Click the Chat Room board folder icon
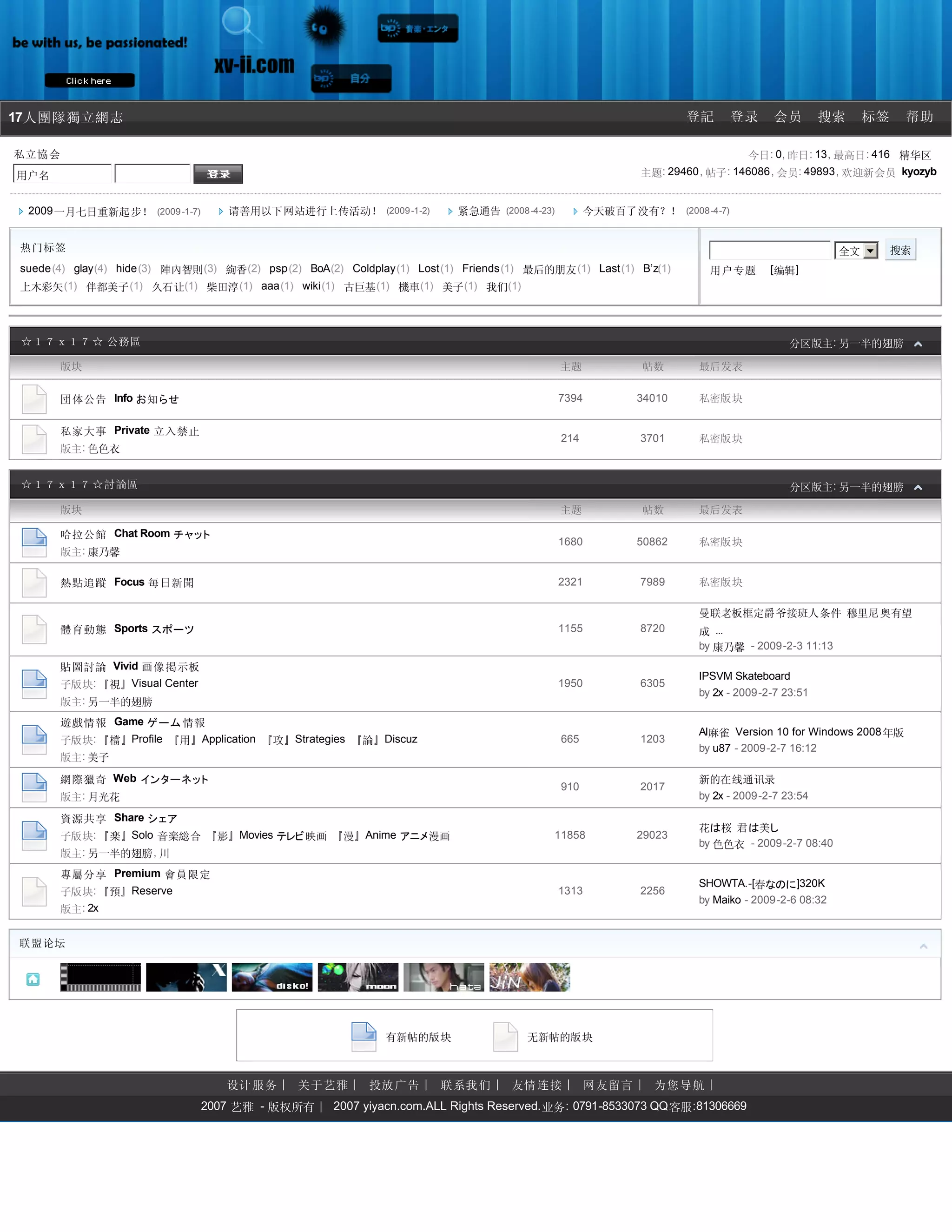Screen dimensions: 952x1232 (34, 542)
